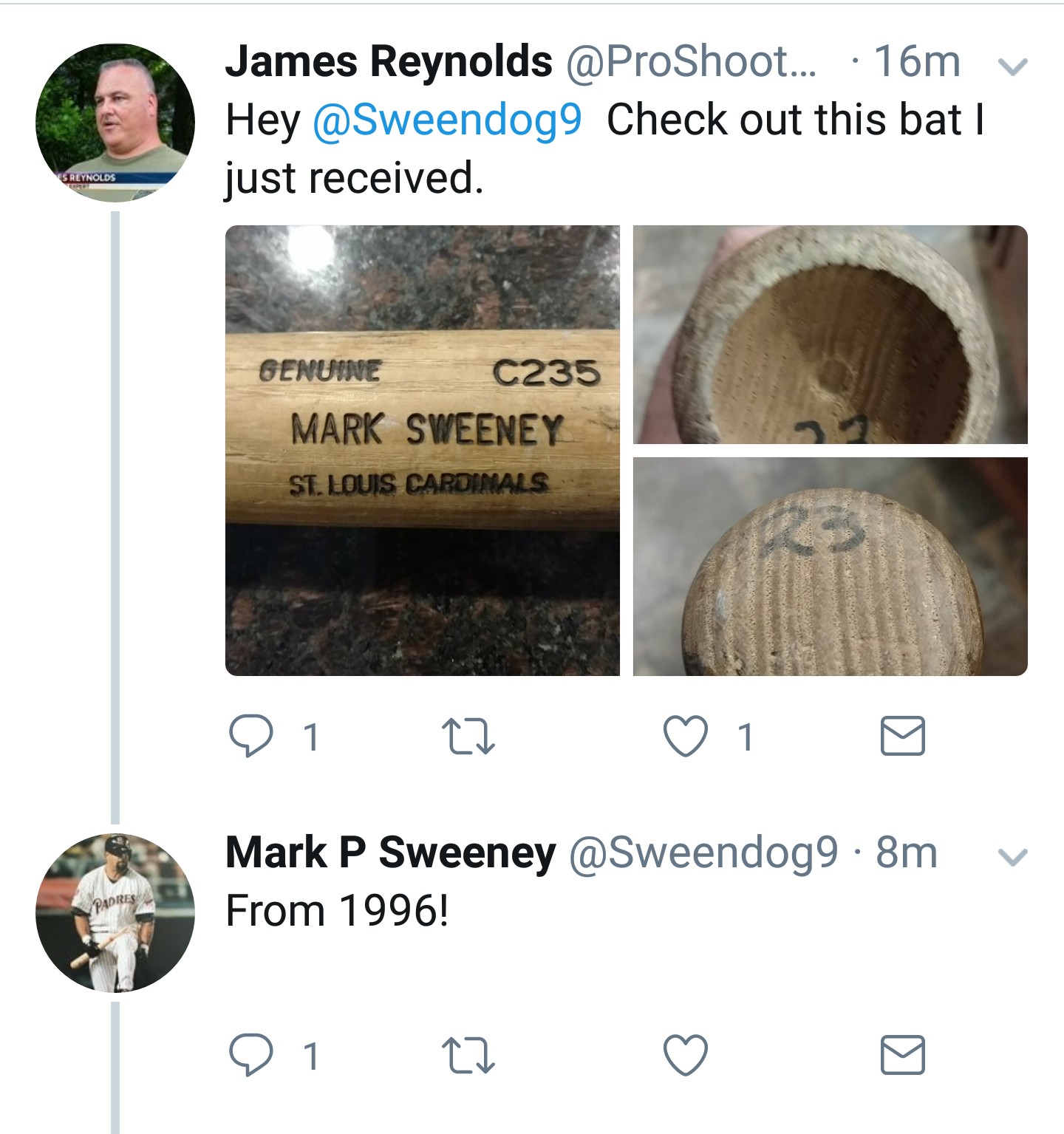1064x1134 pixels.
Task: Open the @Sweendog9 mention link
Action: (448, 120)
